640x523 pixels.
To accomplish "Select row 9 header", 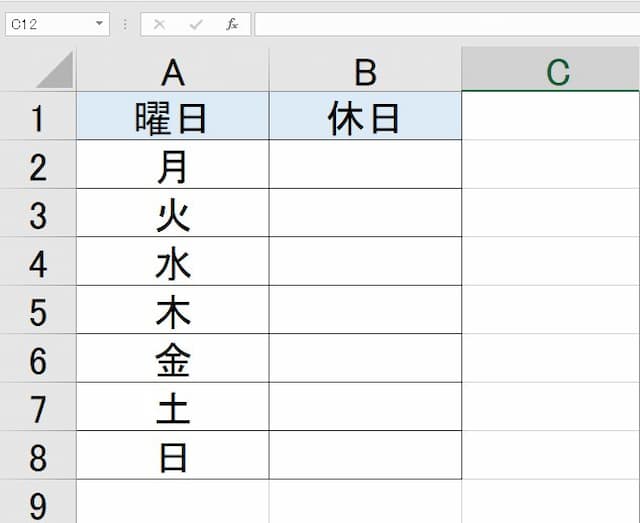I will (x=38, y=503).
